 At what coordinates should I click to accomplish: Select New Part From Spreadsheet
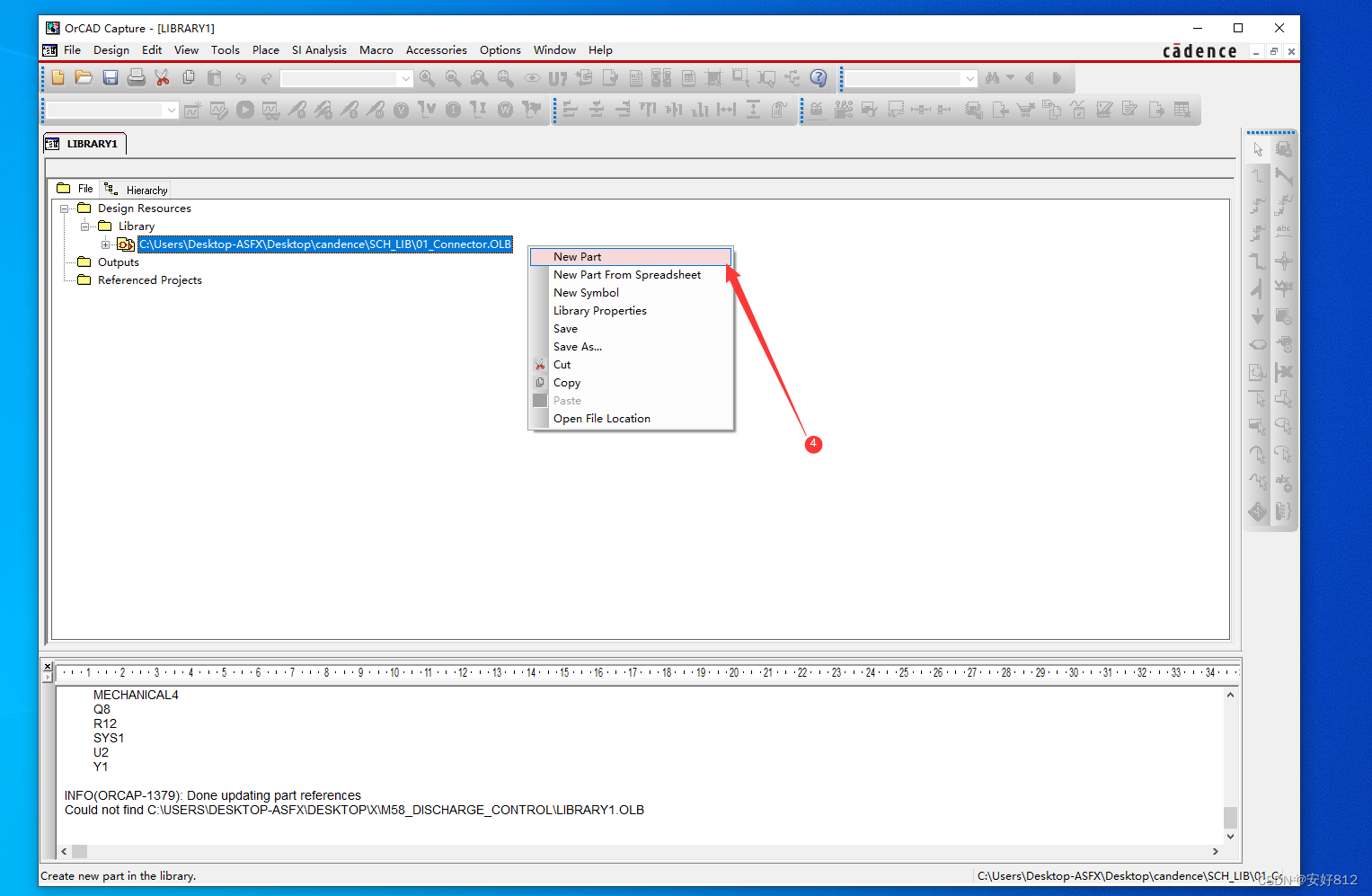point(626,275)
